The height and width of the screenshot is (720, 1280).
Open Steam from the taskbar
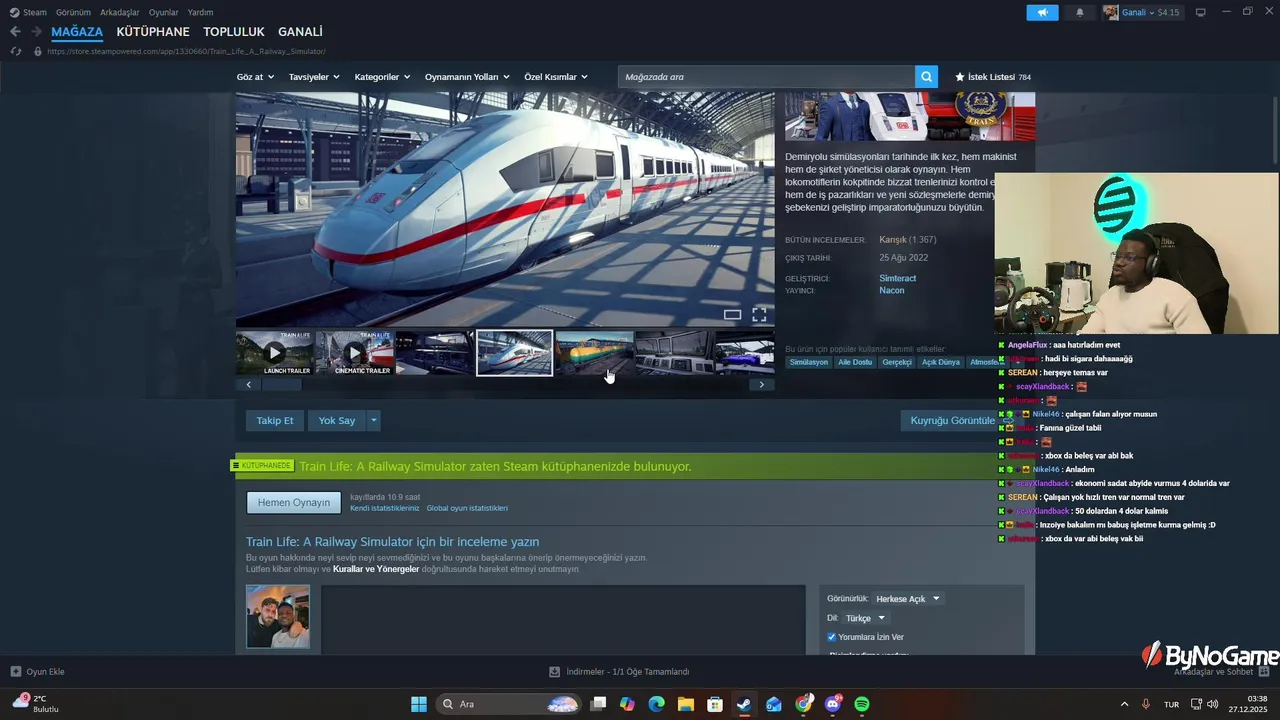click(744, 704)
